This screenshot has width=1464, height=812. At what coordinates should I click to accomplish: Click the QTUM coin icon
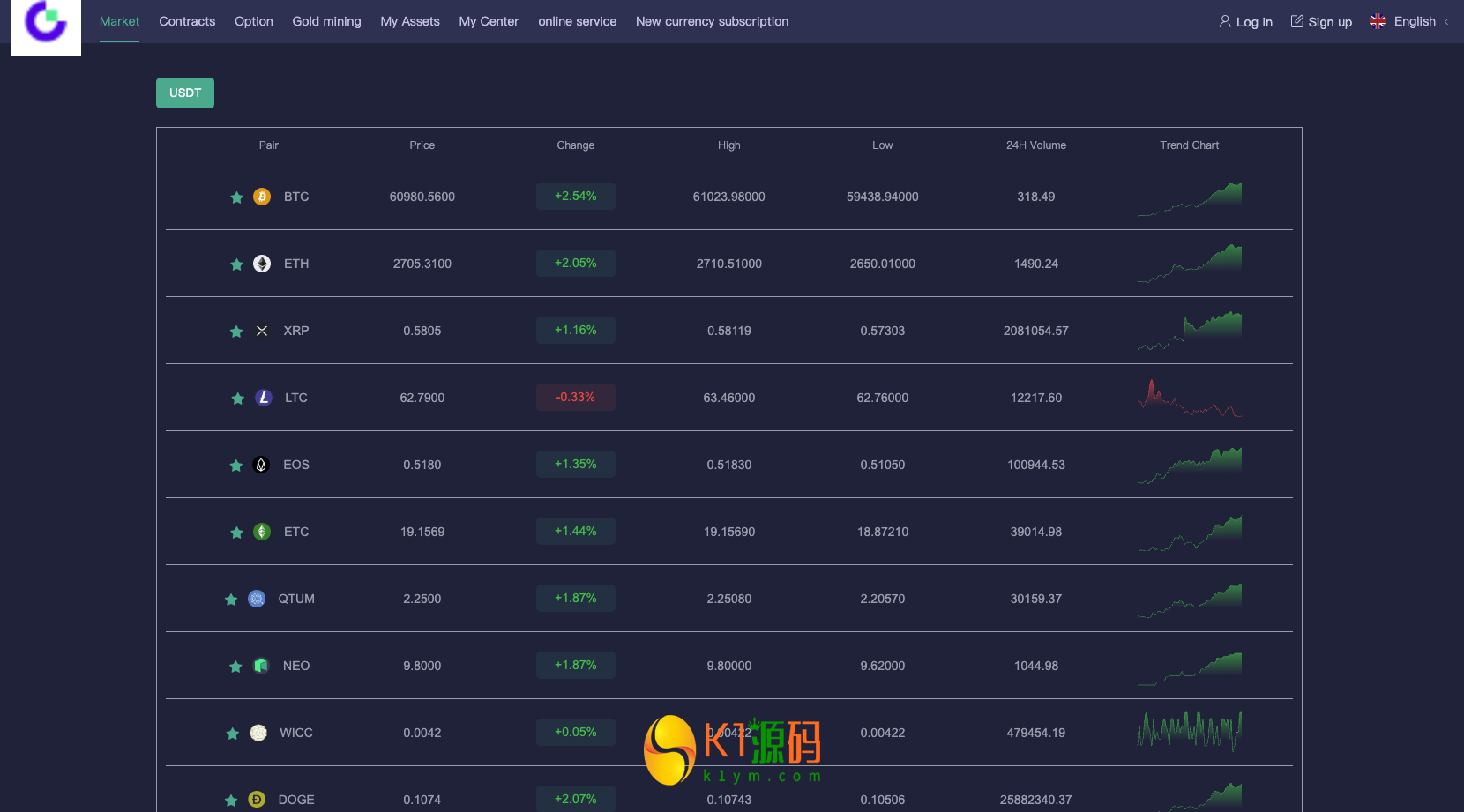257,599
